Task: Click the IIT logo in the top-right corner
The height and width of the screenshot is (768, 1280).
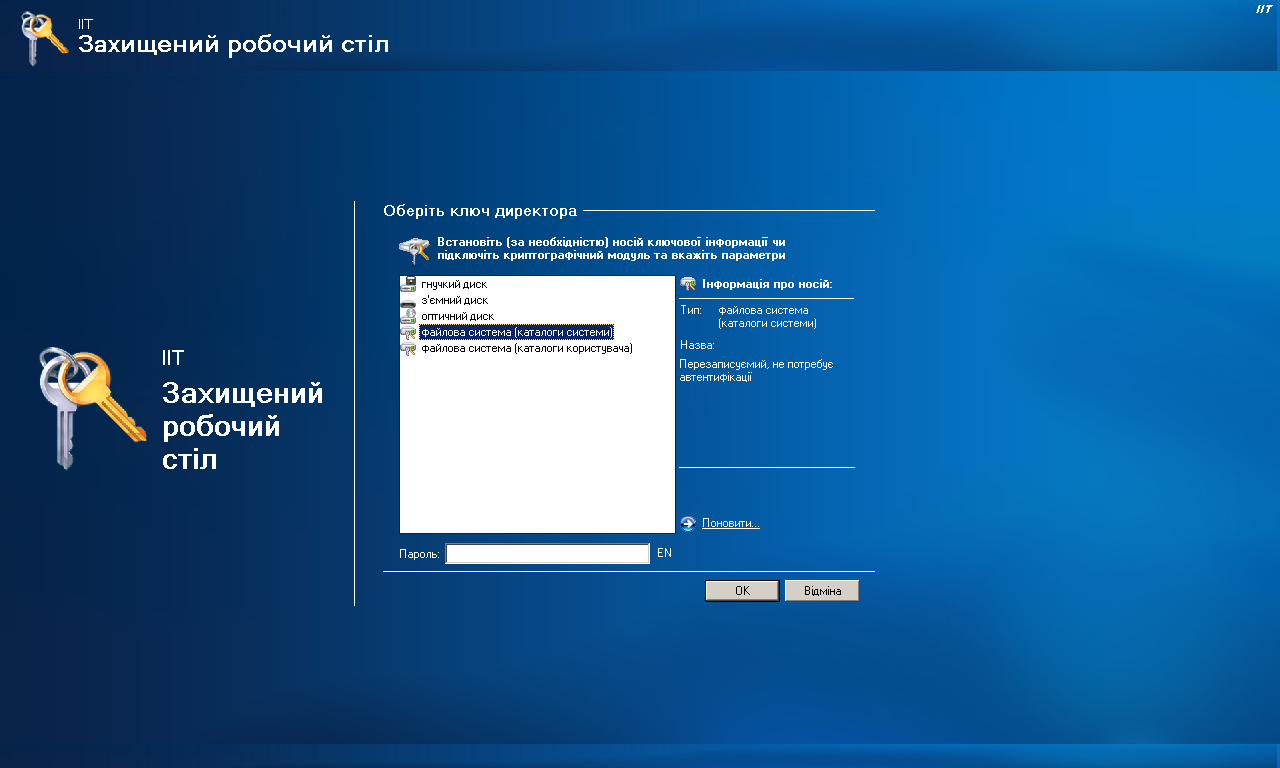Action: pyautogui.click(x=1263, y=9)
